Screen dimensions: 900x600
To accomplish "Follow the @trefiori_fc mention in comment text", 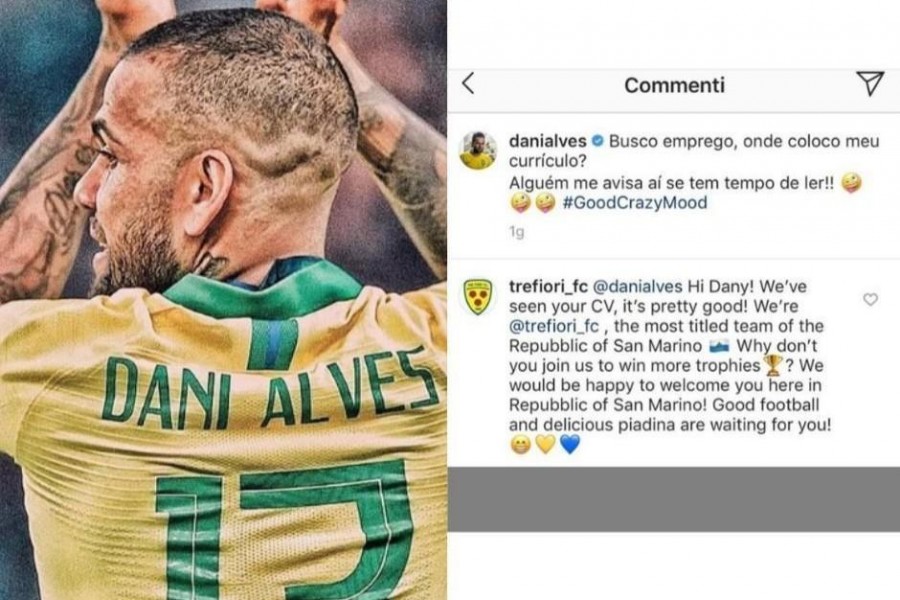I will coord(554,326).
